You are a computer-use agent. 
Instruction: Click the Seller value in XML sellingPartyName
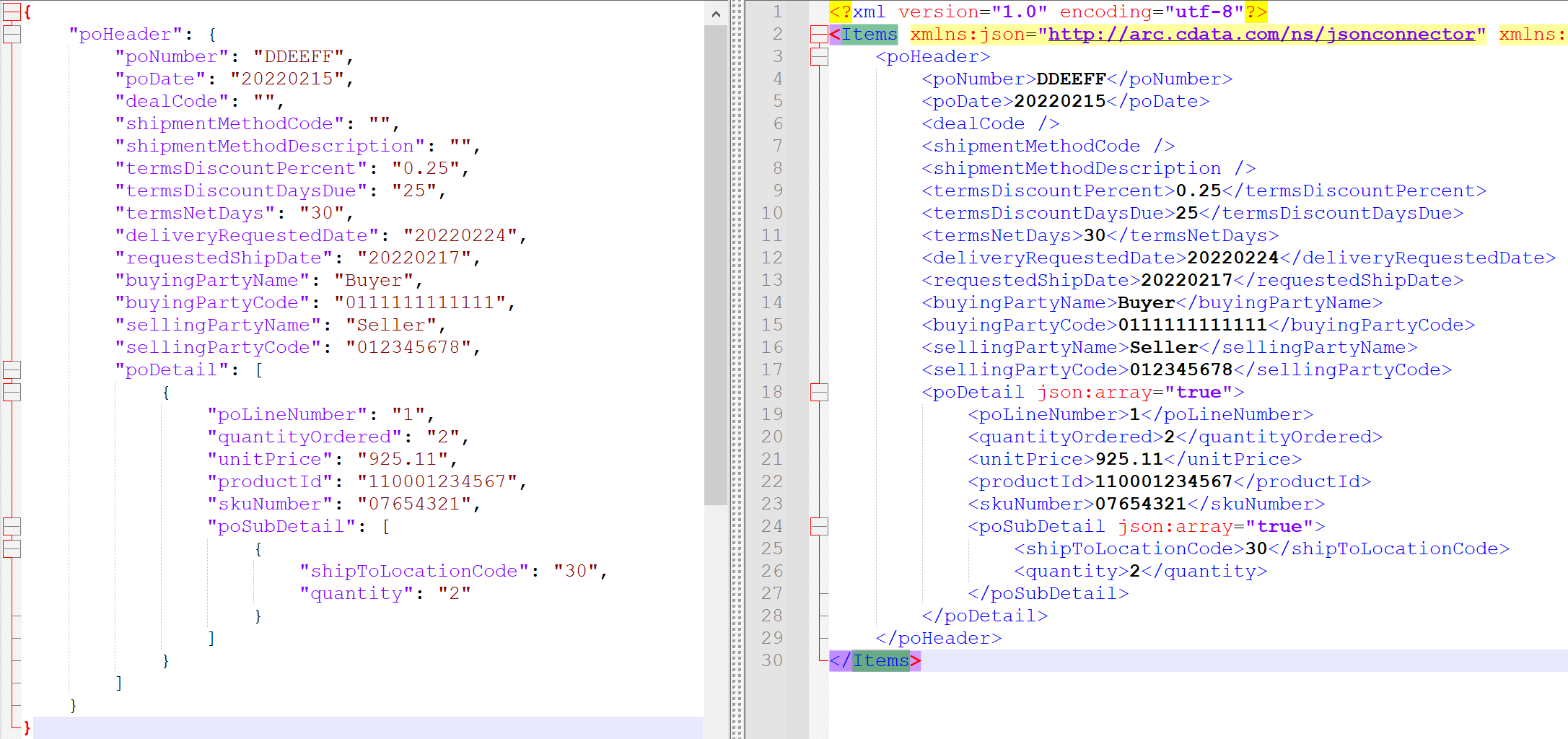(x=1164, y=347)
